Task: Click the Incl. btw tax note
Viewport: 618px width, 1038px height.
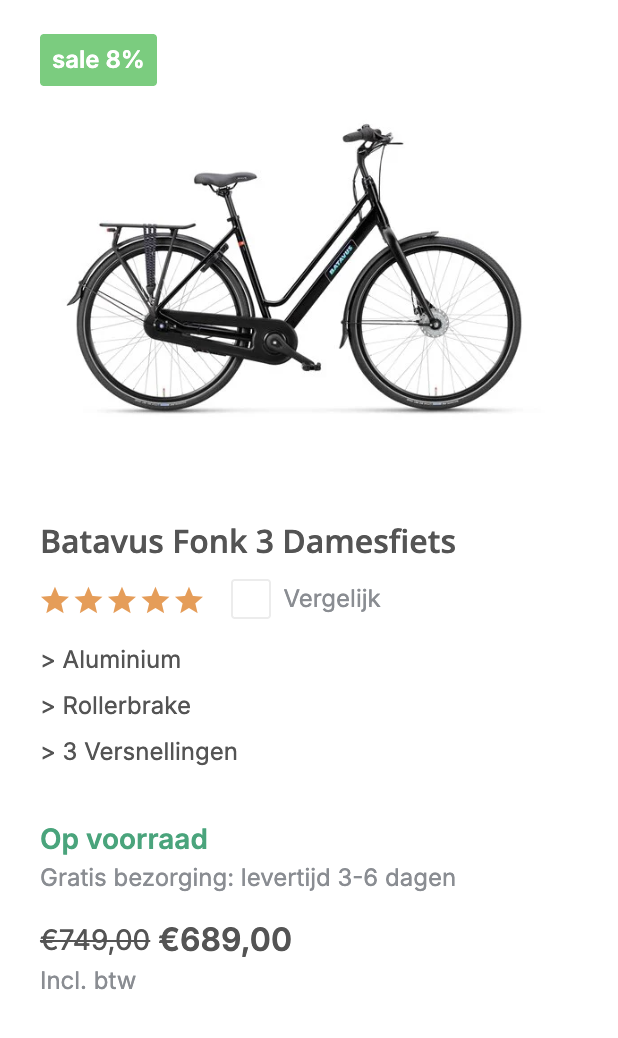Action: 88,980
